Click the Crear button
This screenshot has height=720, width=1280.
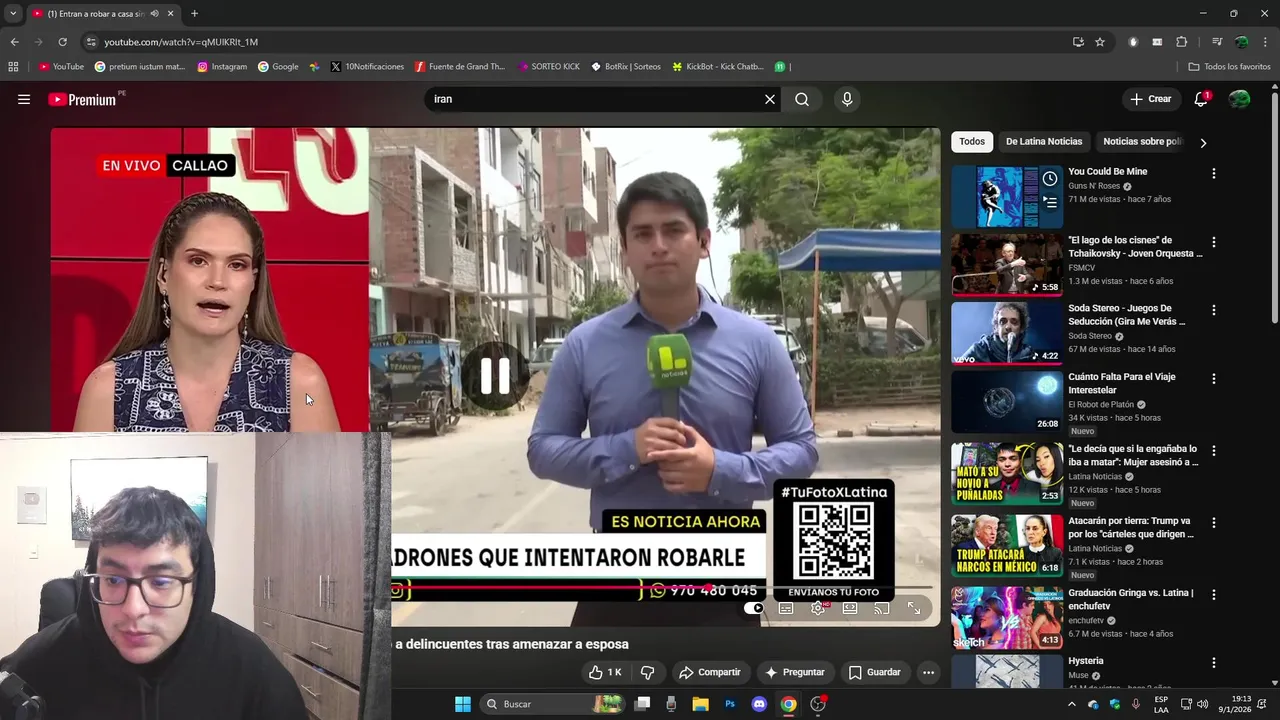pos(1151,99)
